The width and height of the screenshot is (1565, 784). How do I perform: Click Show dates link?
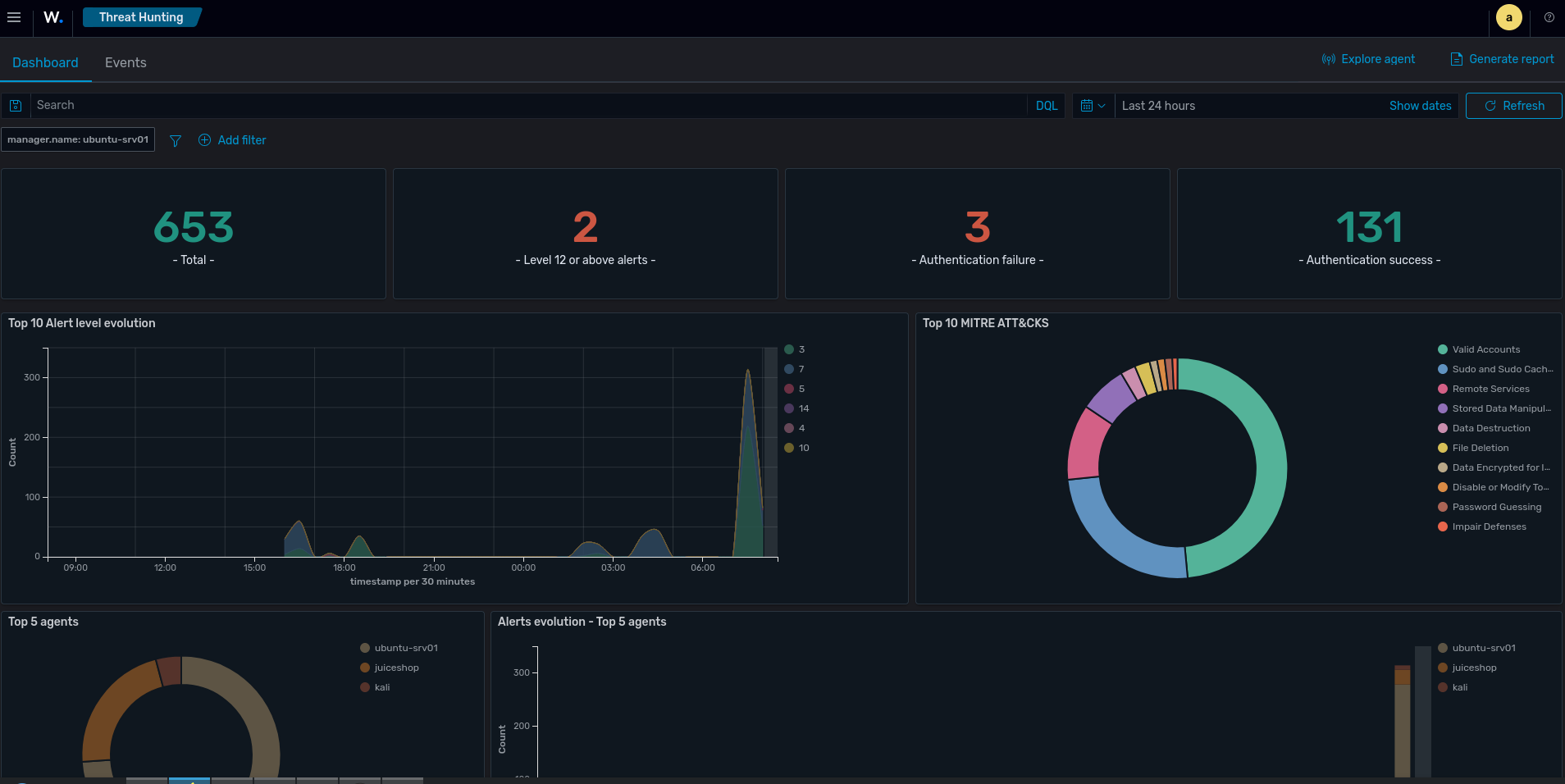point(1420,106)
